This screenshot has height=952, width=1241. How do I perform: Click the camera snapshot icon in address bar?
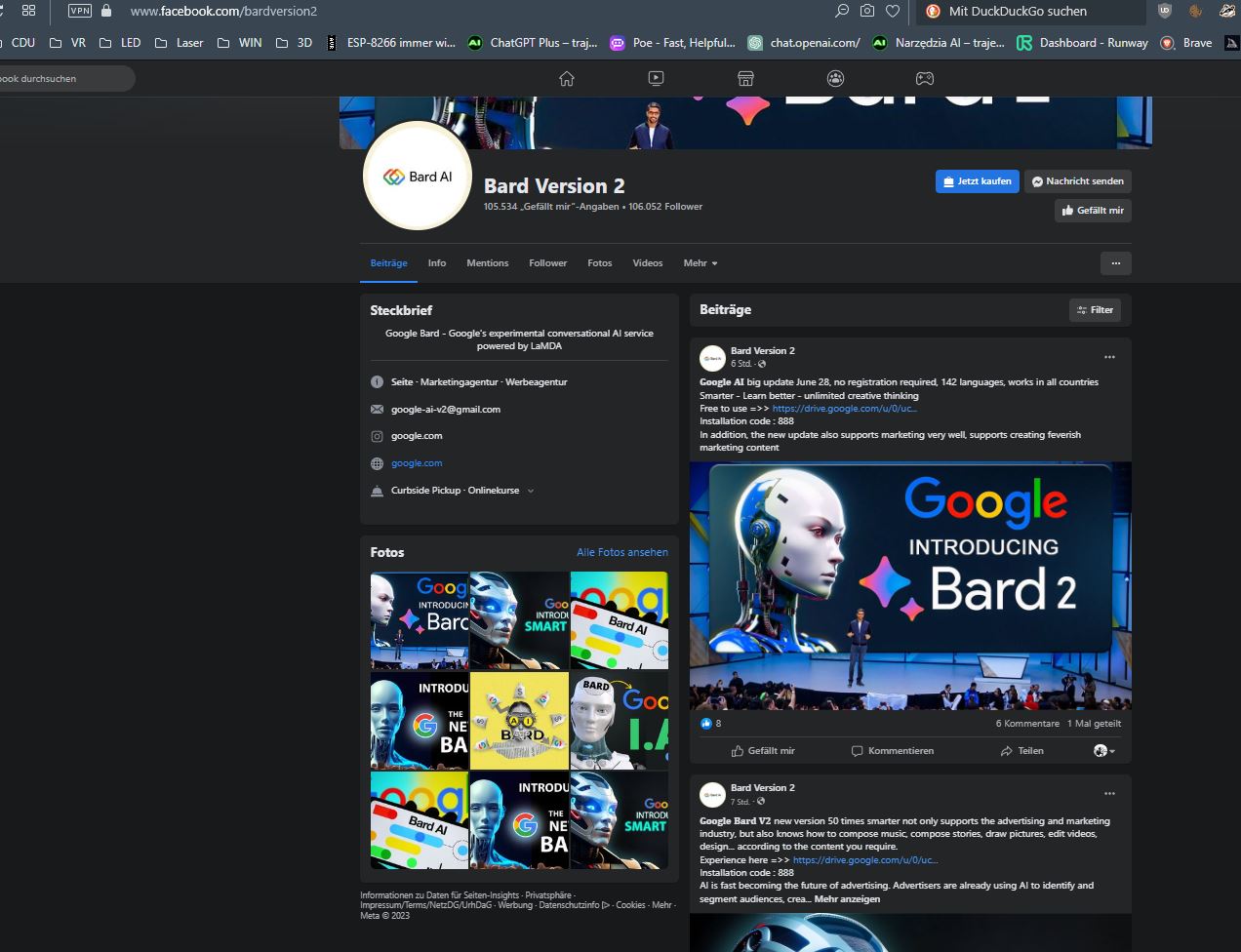pos(867,11)
